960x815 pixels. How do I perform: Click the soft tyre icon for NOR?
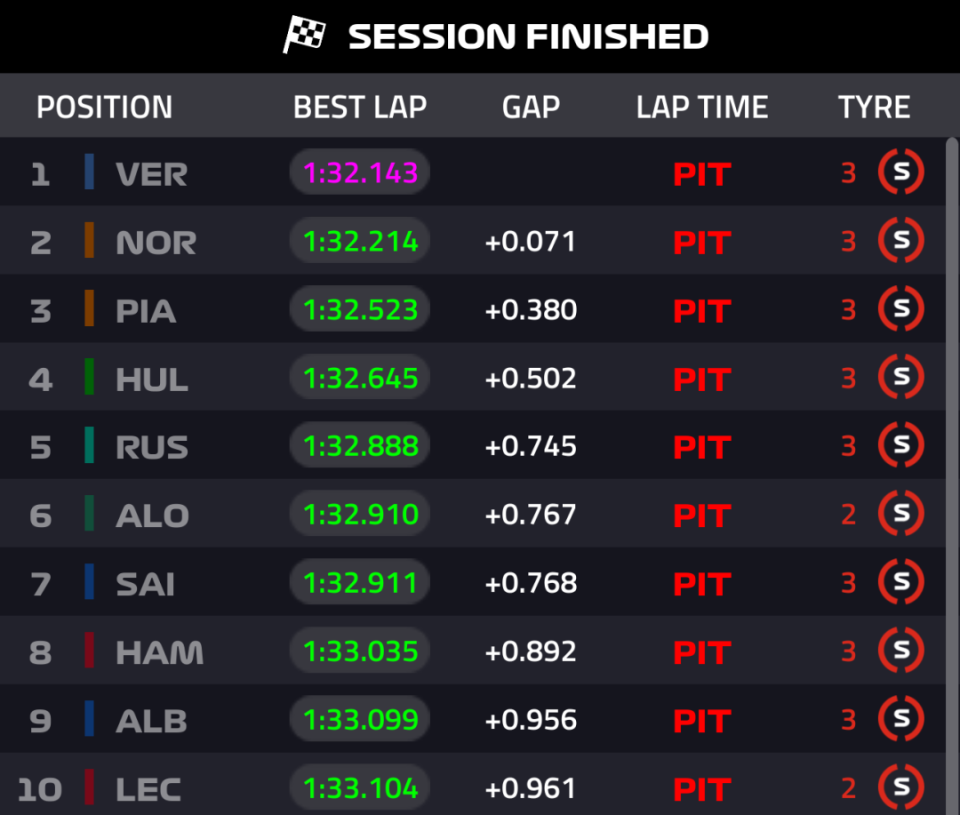(900, 241)
